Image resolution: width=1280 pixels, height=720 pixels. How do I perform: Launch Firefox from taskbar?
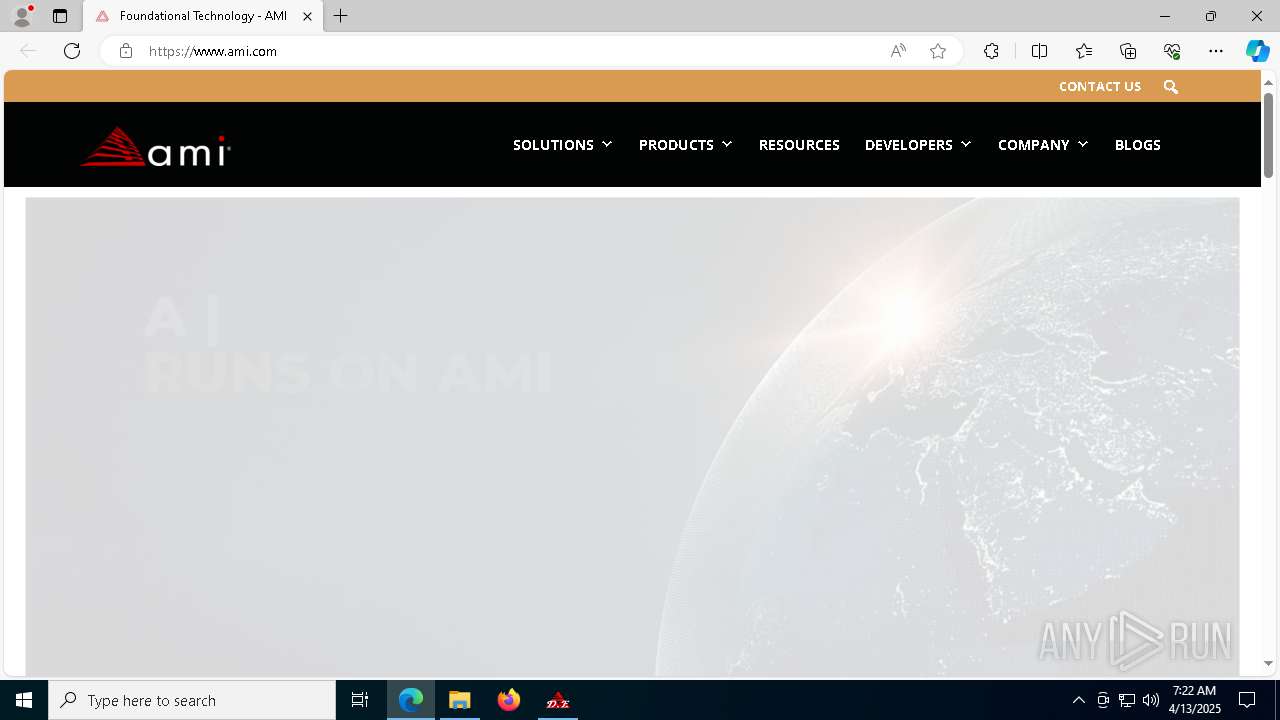[x=509, y=700]
